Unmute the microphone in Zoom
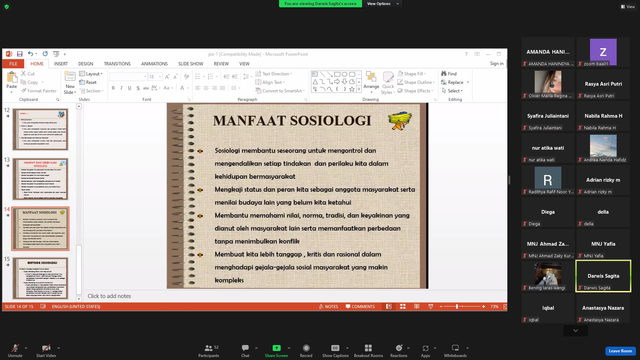640x360 pixels. [x=15, y=350]
